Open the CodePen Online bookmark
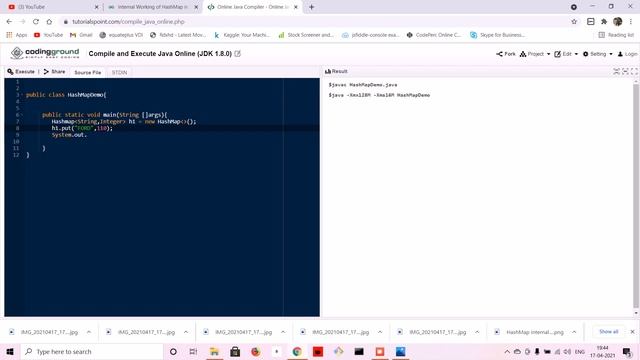 pyautogui.click(x=434, y=35)
